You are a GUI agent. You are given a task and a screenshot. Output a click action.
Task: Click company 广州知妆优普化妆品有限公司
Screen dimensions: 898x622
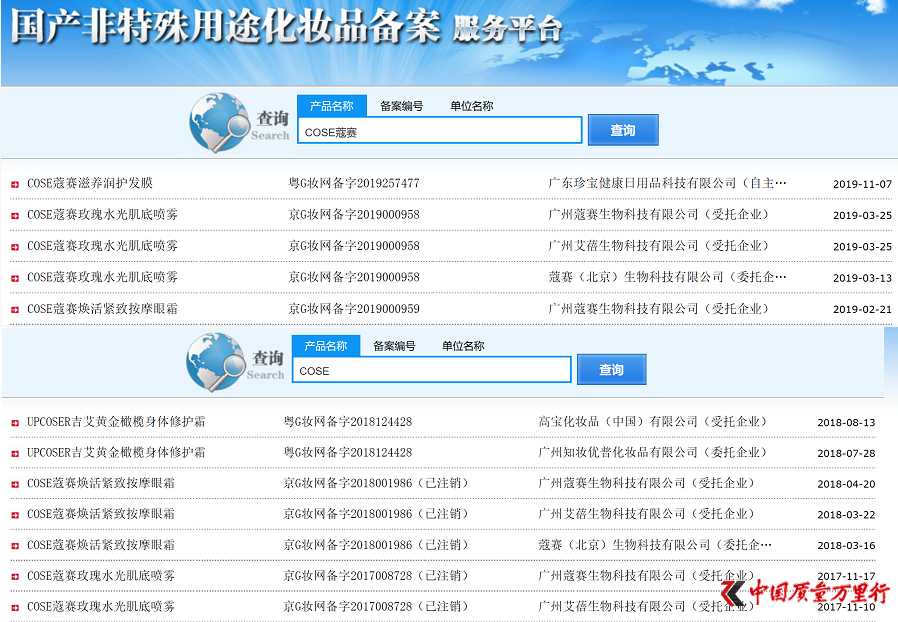[617, 452]
